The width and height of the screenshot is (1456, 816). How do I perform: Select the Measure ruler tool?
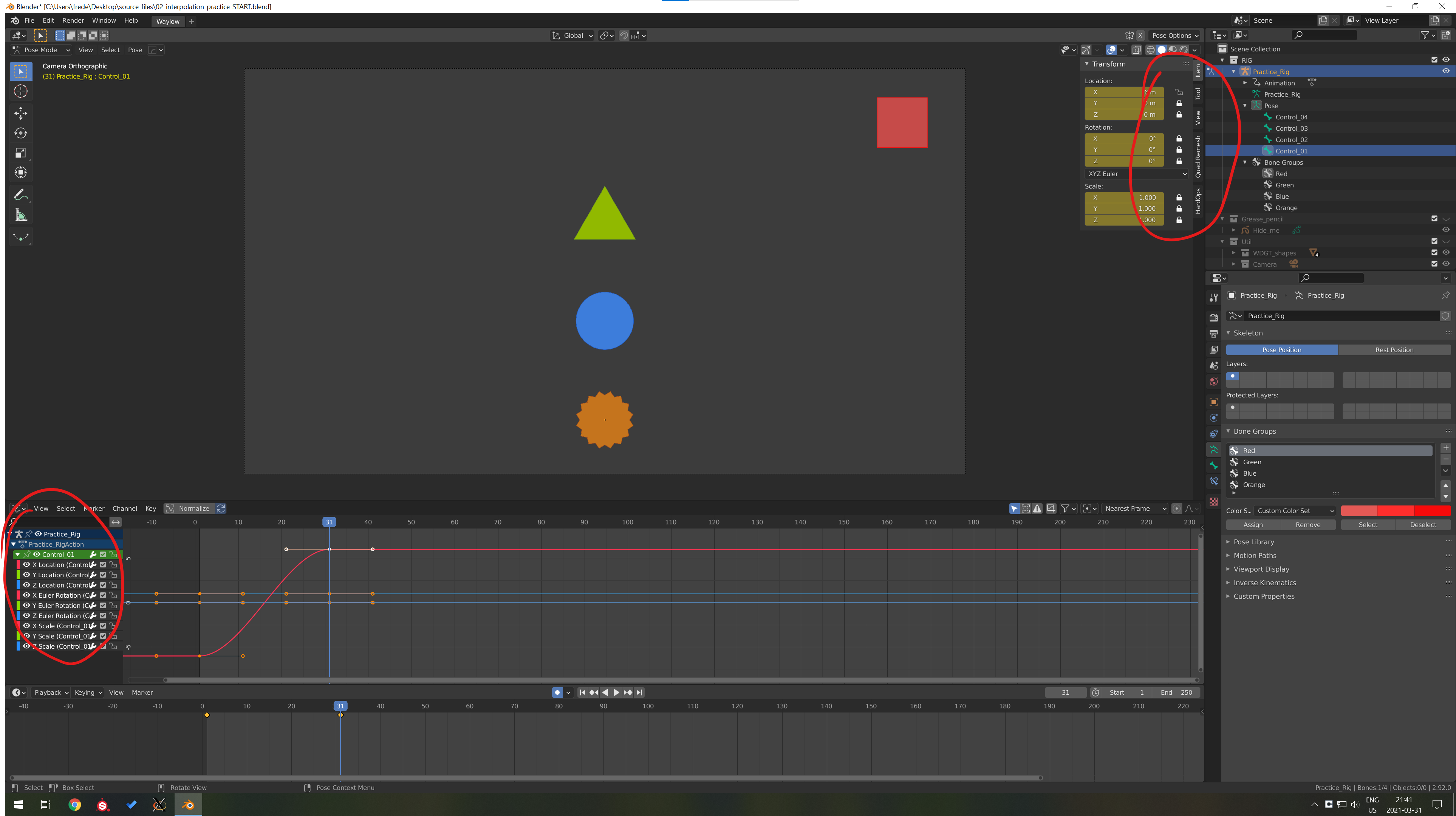click(x=21, y=215)
